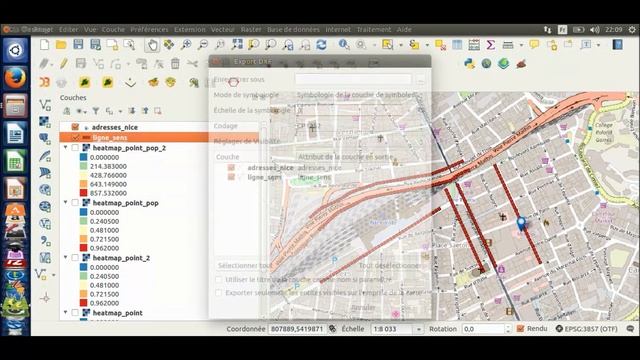Uncheck adresses_nice in Export DXF dialog
Screen dimensions: 640x360
231,168
